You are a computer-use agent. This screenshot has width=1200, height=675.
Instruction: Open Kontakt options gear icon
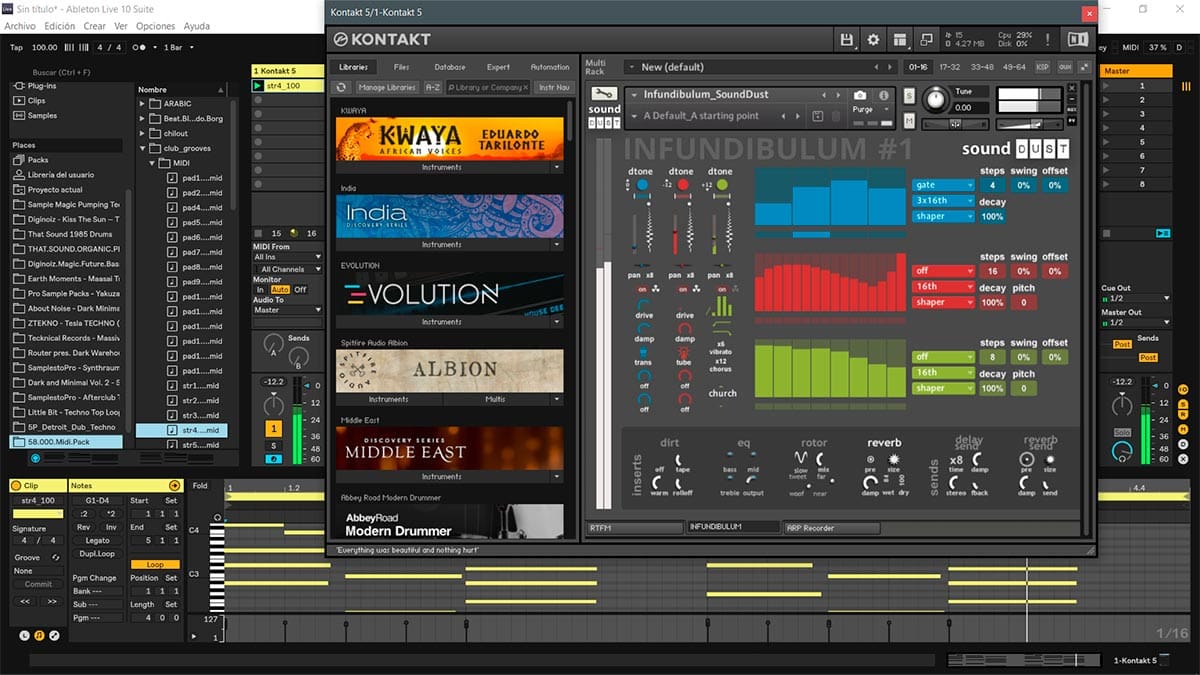click(873, 39)
